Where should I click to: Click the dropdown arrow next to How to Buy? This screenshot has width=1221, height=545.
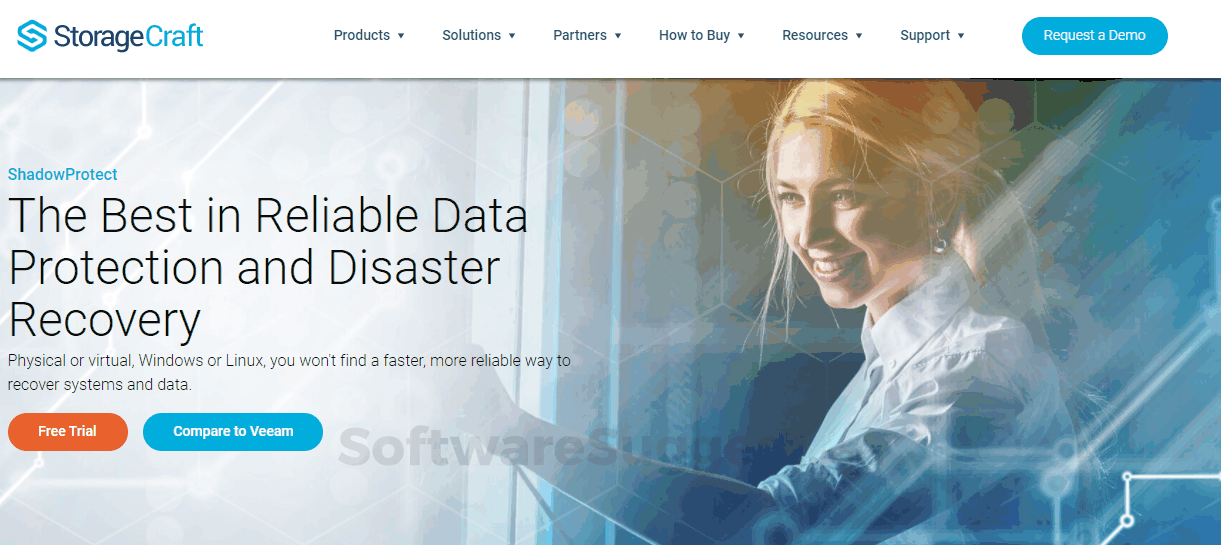click(x=741, y=36)
